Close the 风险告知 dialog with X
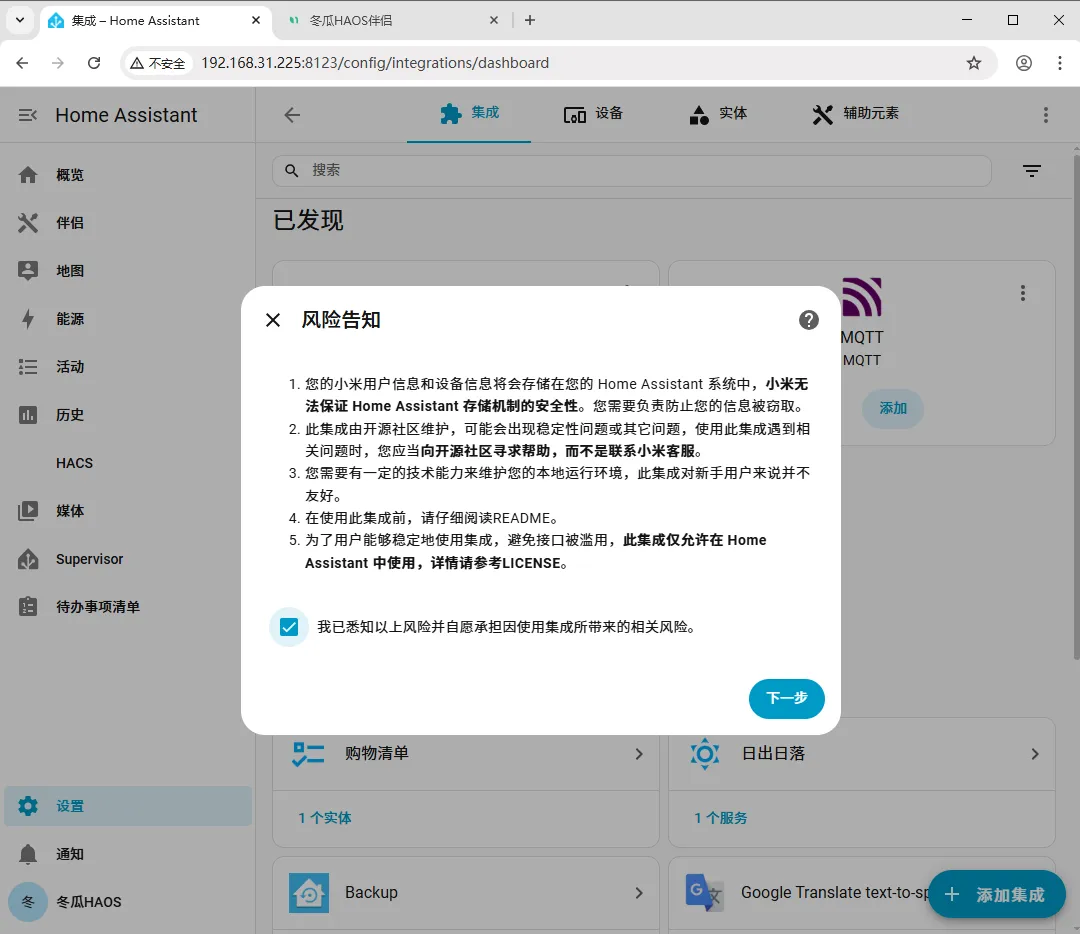The image size is (1080, 934). (x=273, y=320)
